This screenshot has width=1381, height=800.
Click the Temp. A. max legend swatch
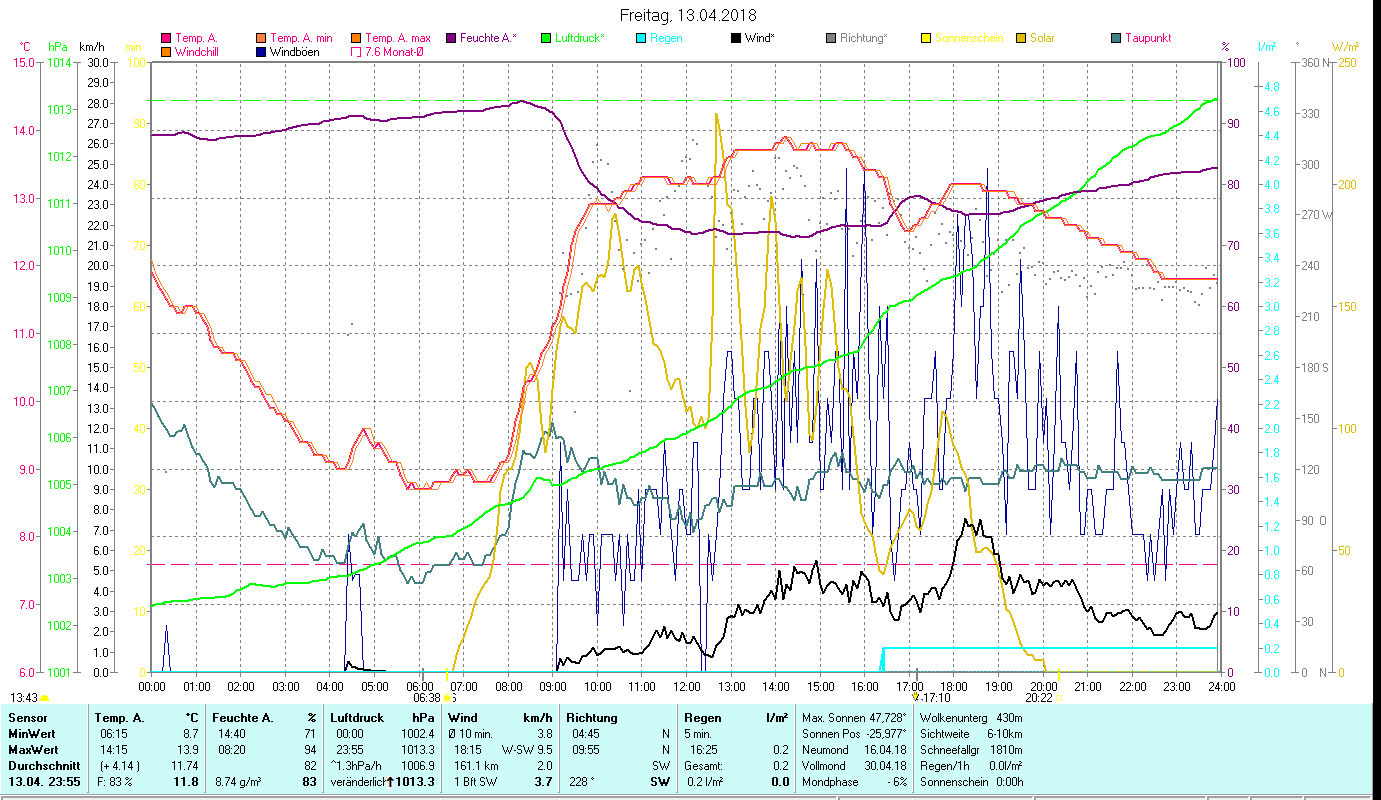[355, 39]
